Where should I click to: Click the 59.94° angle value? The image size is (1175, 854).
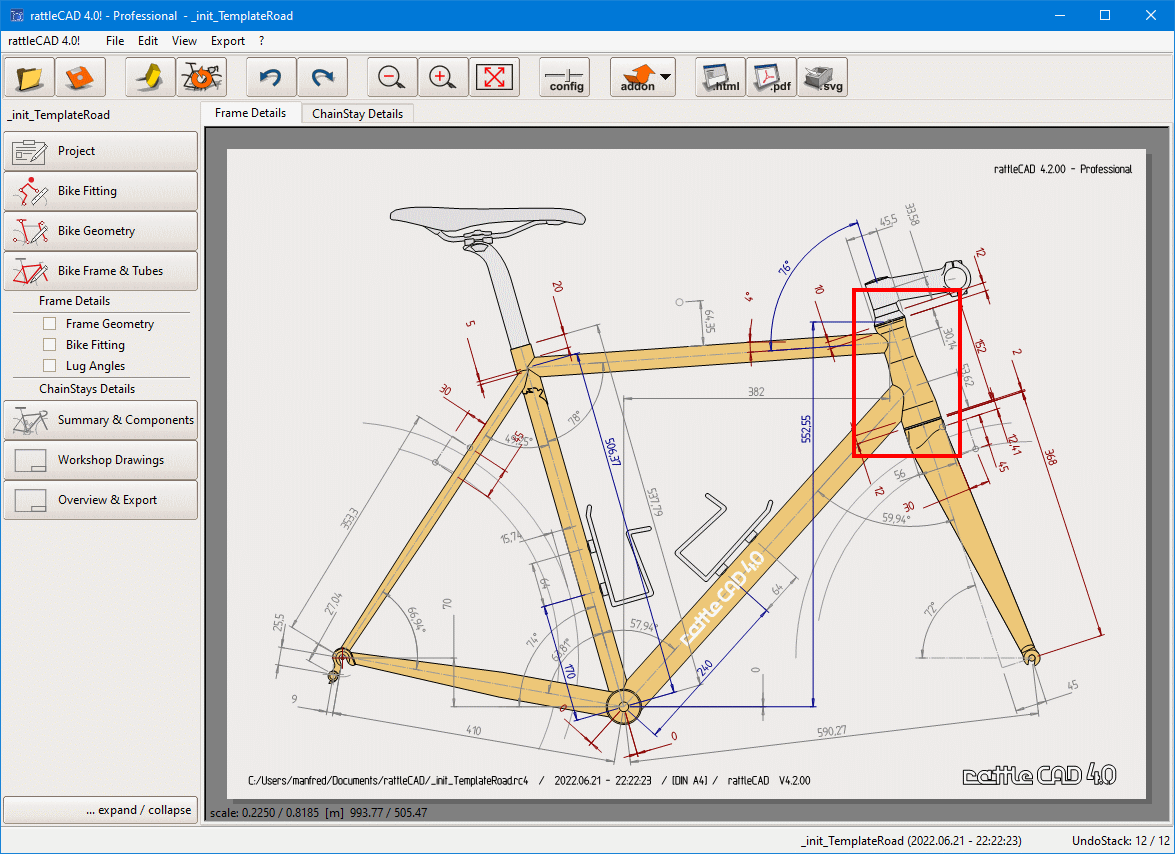pos(895,518)
